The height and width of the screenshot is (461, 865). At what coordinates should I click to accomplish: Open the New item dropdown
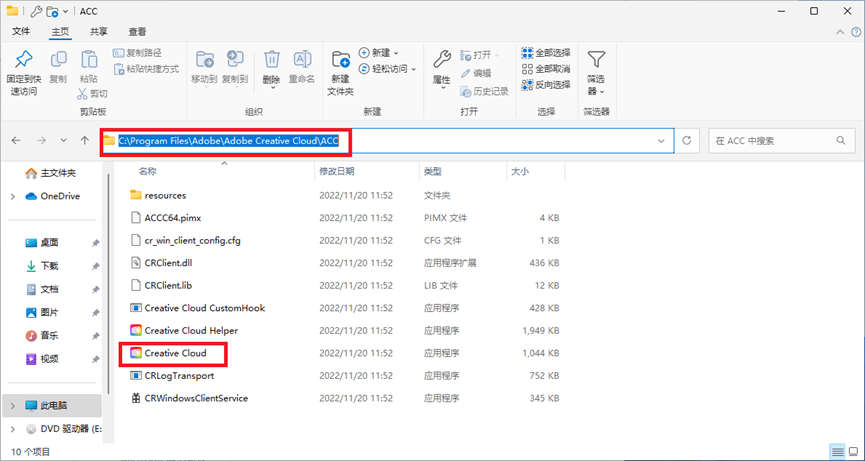379,53
